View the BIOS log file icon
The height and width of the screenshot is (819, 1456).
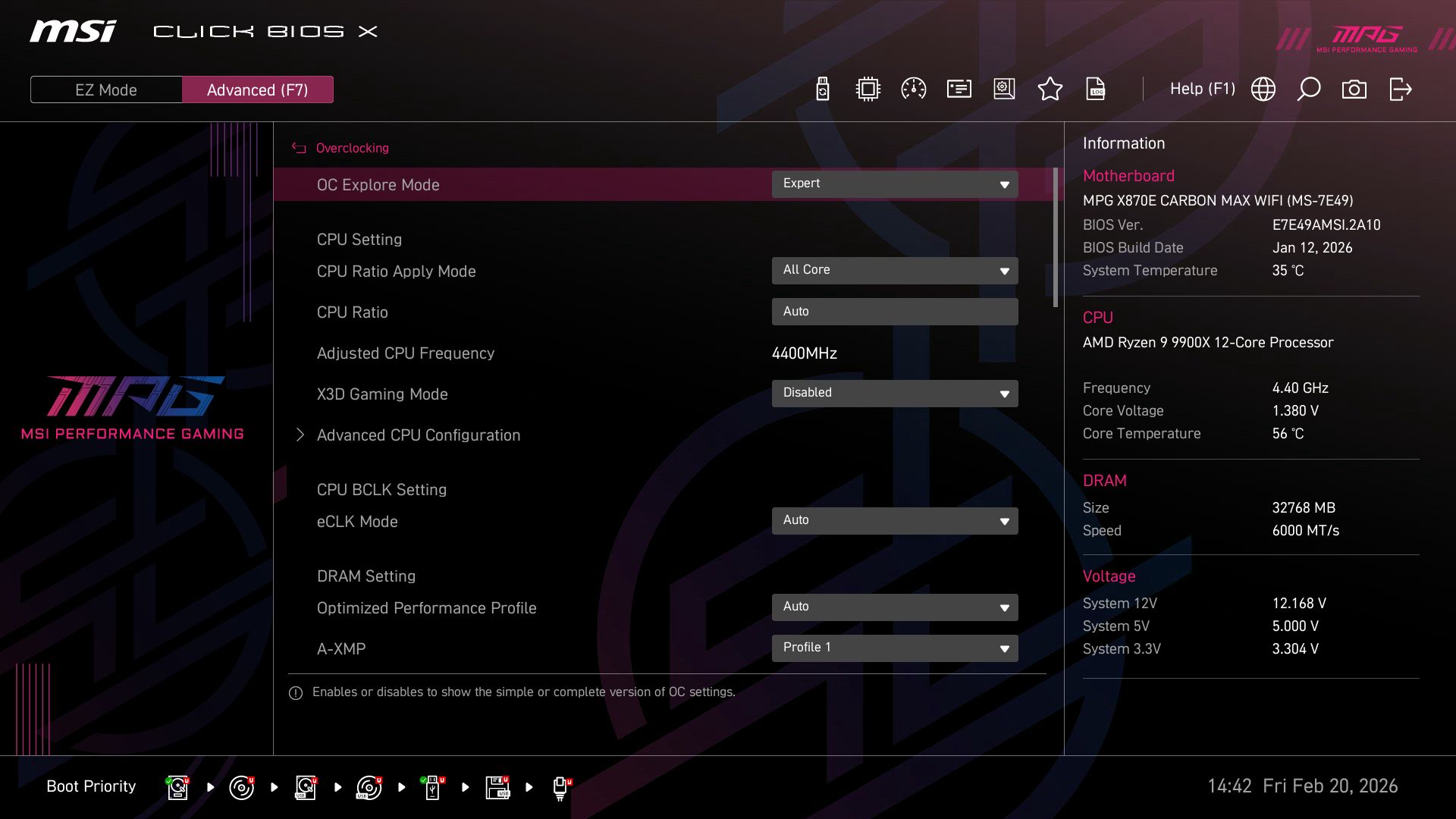click(x=1096, y=89)
